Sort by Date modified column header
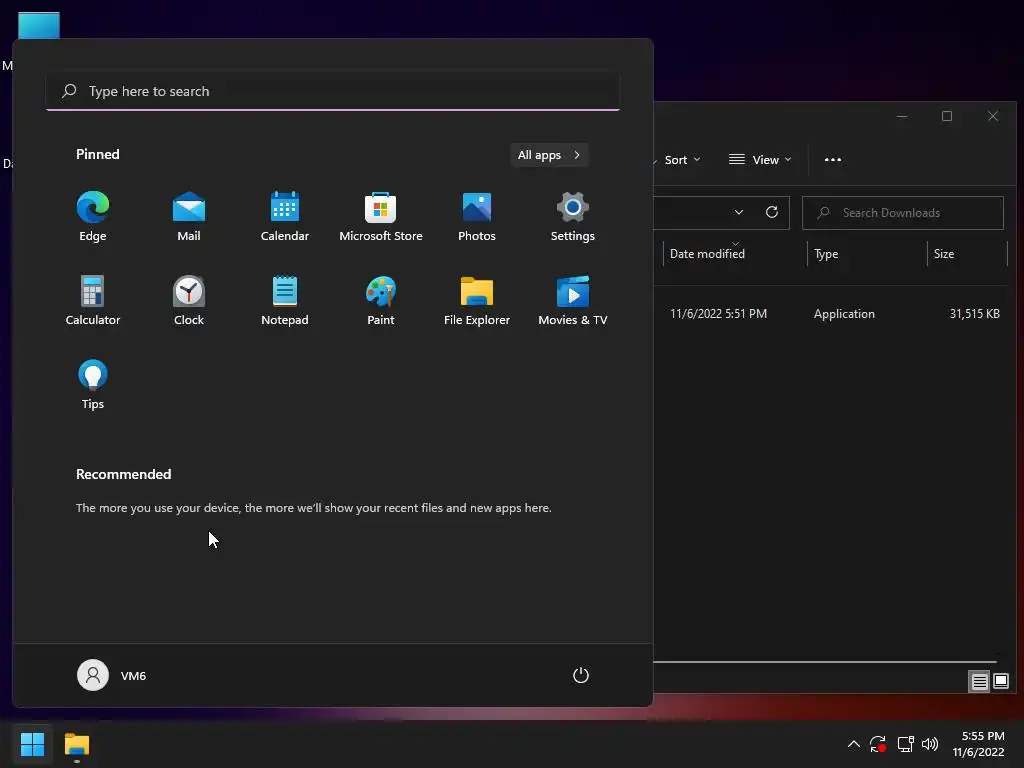Image resolution: width=1024 pixels, height=768 pixels. tap(735, 253)
